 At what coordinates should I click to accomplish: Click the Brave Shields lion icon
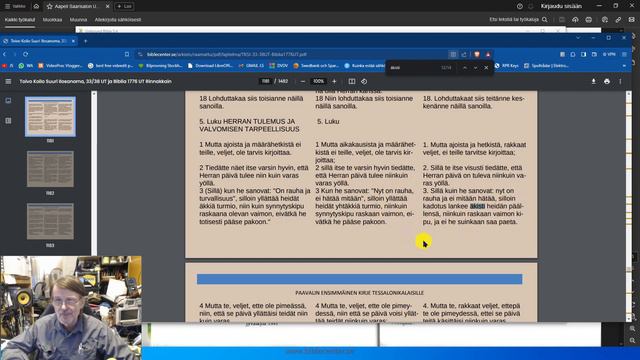pyautogui.click(x=477, y=54)
